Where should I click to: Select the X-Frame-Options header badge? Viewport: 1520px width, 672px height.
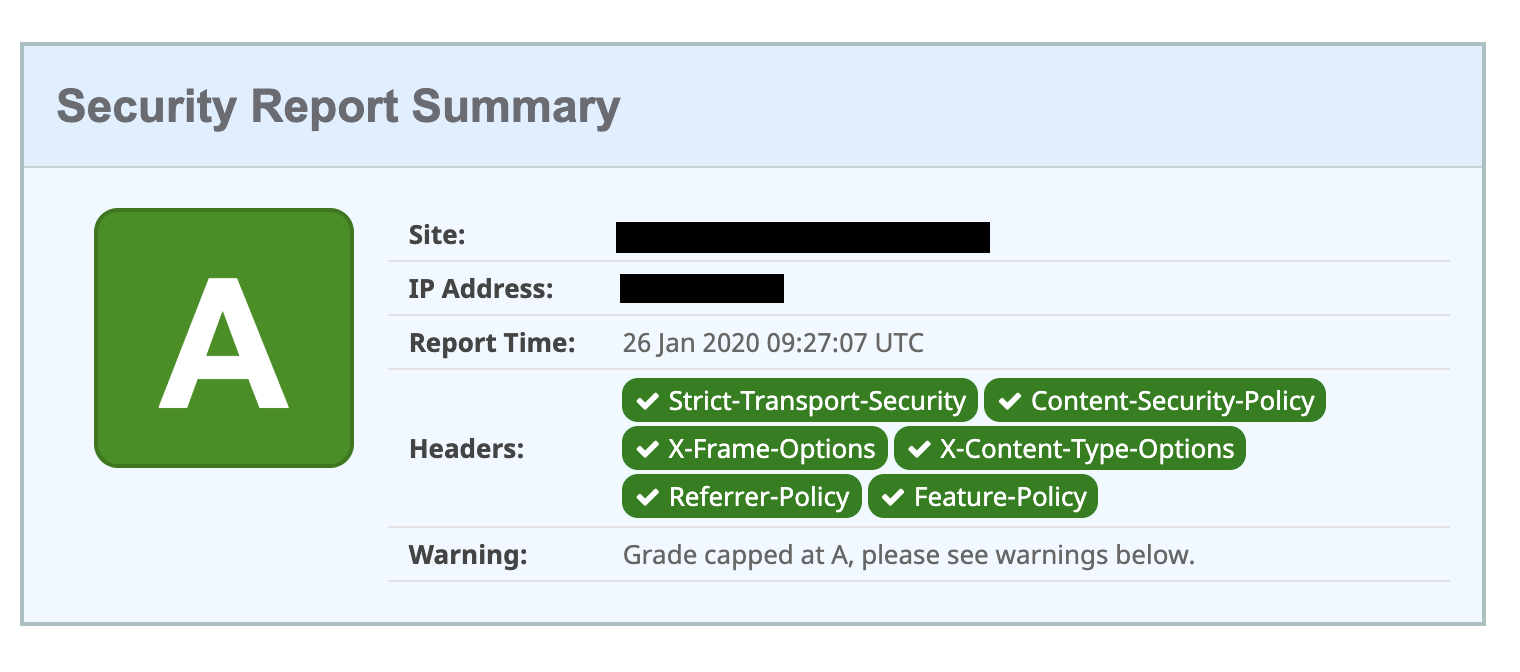coord(755,449)
